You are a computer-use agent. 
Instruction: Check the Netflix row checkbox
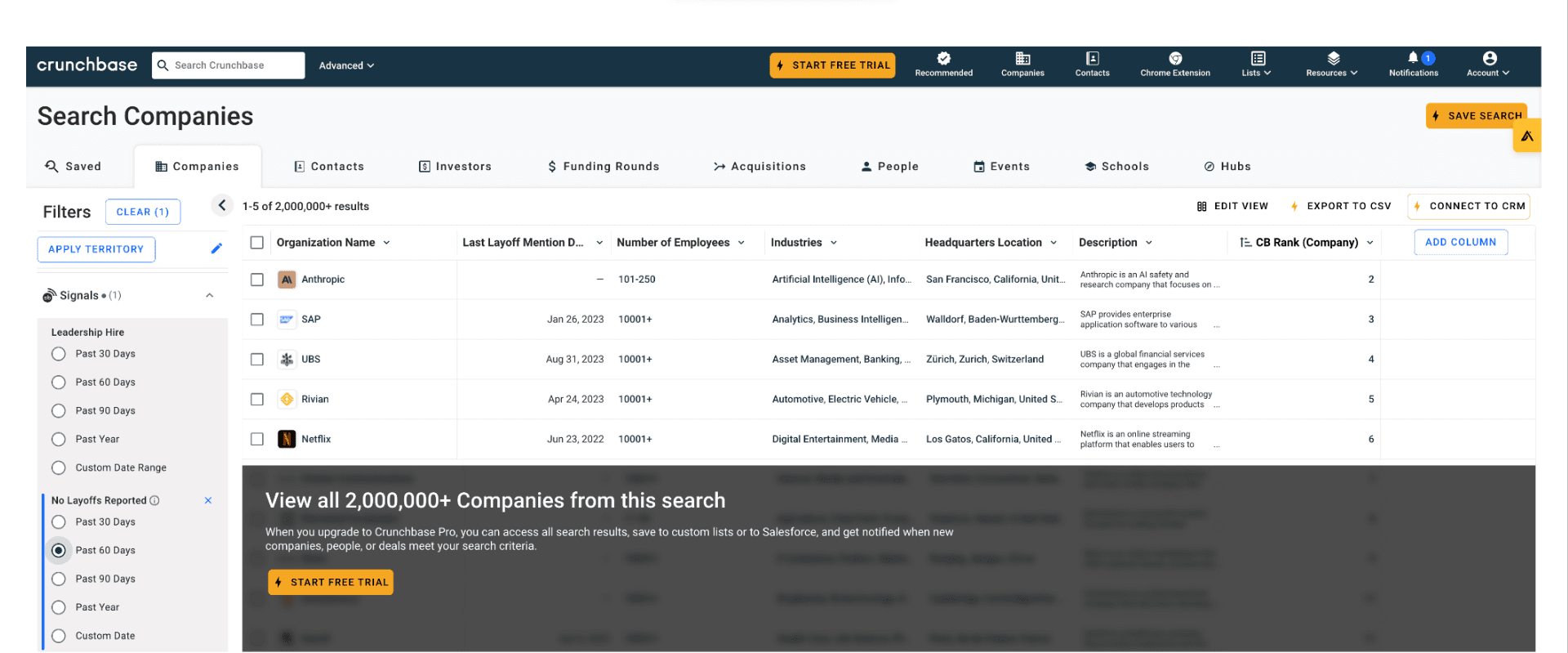[257, 440]
